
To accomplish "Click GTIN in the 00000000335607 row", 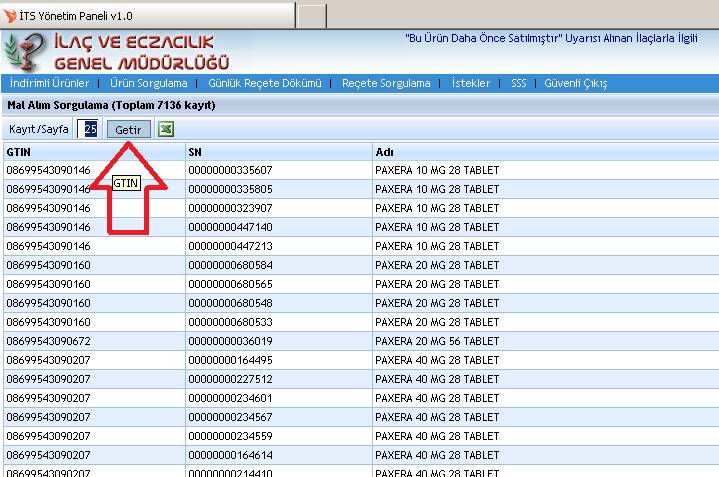I will click(x=49, y=170).
